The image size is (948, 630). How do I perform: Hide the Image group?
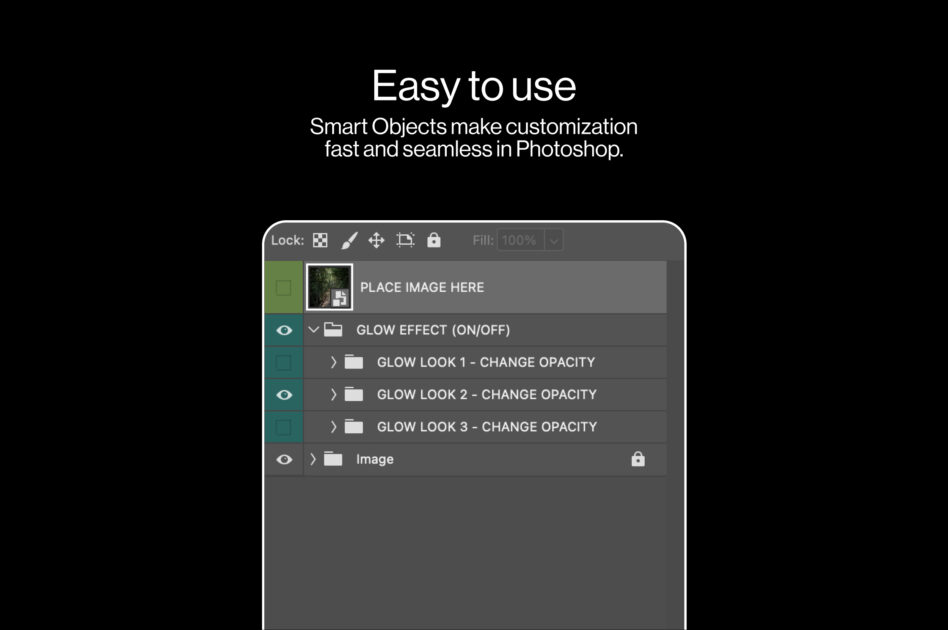pos(284,460)
